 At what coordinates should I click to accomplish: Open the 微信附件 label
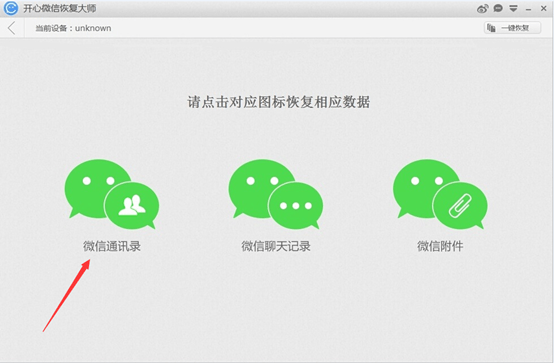[440, 246]
